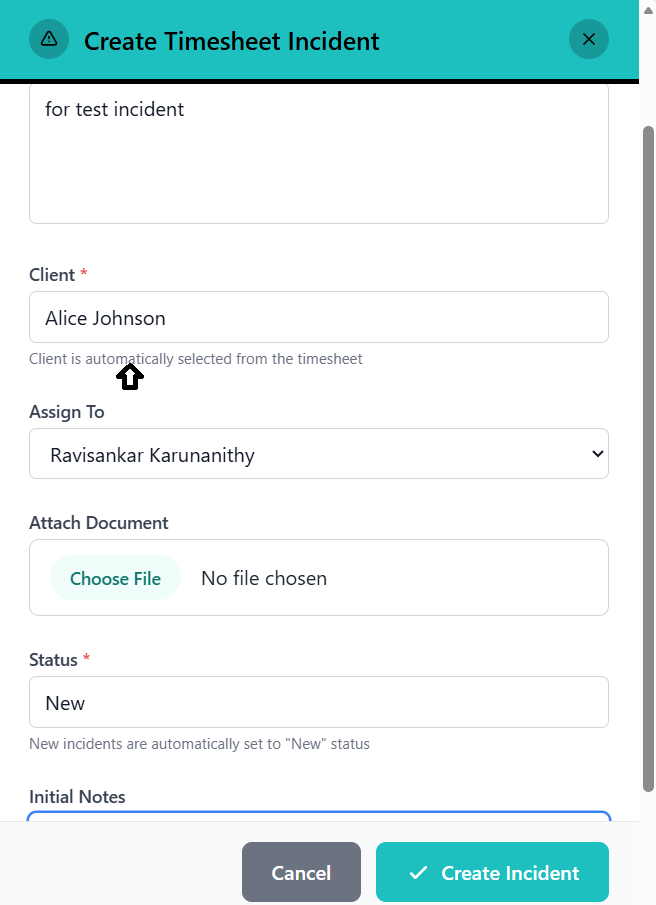The image size is (656, 905).
Task: Click the Cancel button
Action: pos(301,873)
